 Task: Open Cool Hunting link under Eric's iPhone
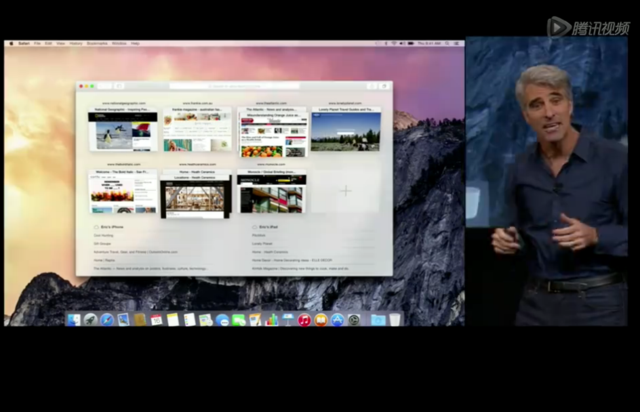coord(103,236)
